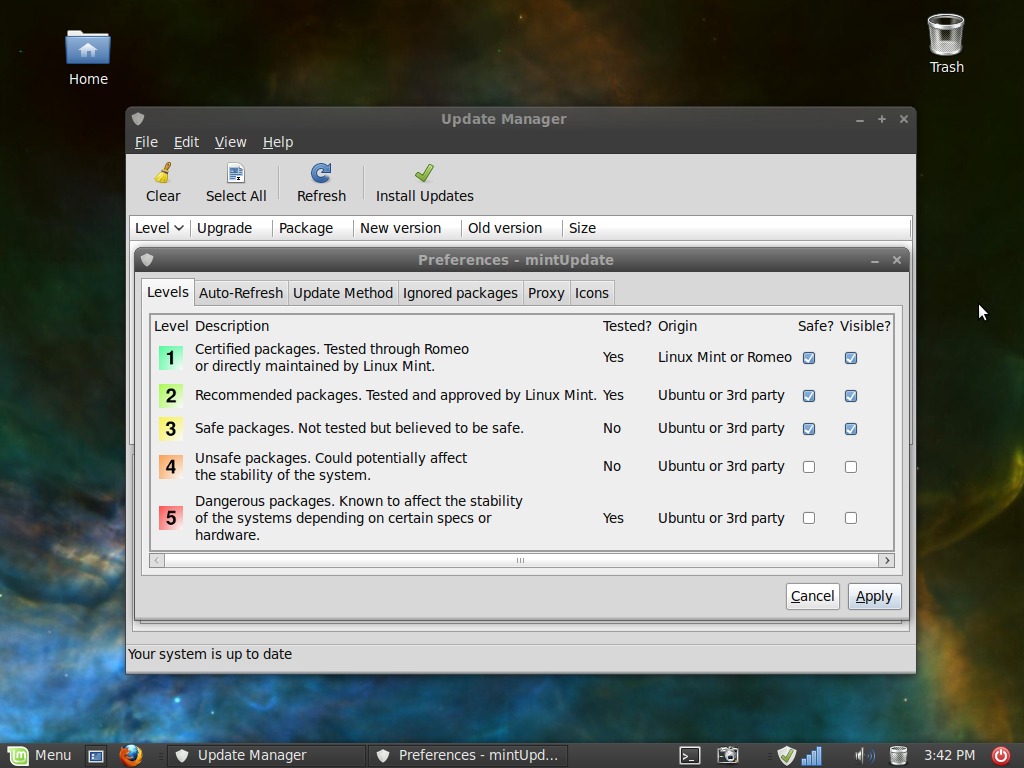Click the show desktop icon in the panel
Viewport: 1024px width, 768px height.
pyautogui.click(x=96, y=756)
